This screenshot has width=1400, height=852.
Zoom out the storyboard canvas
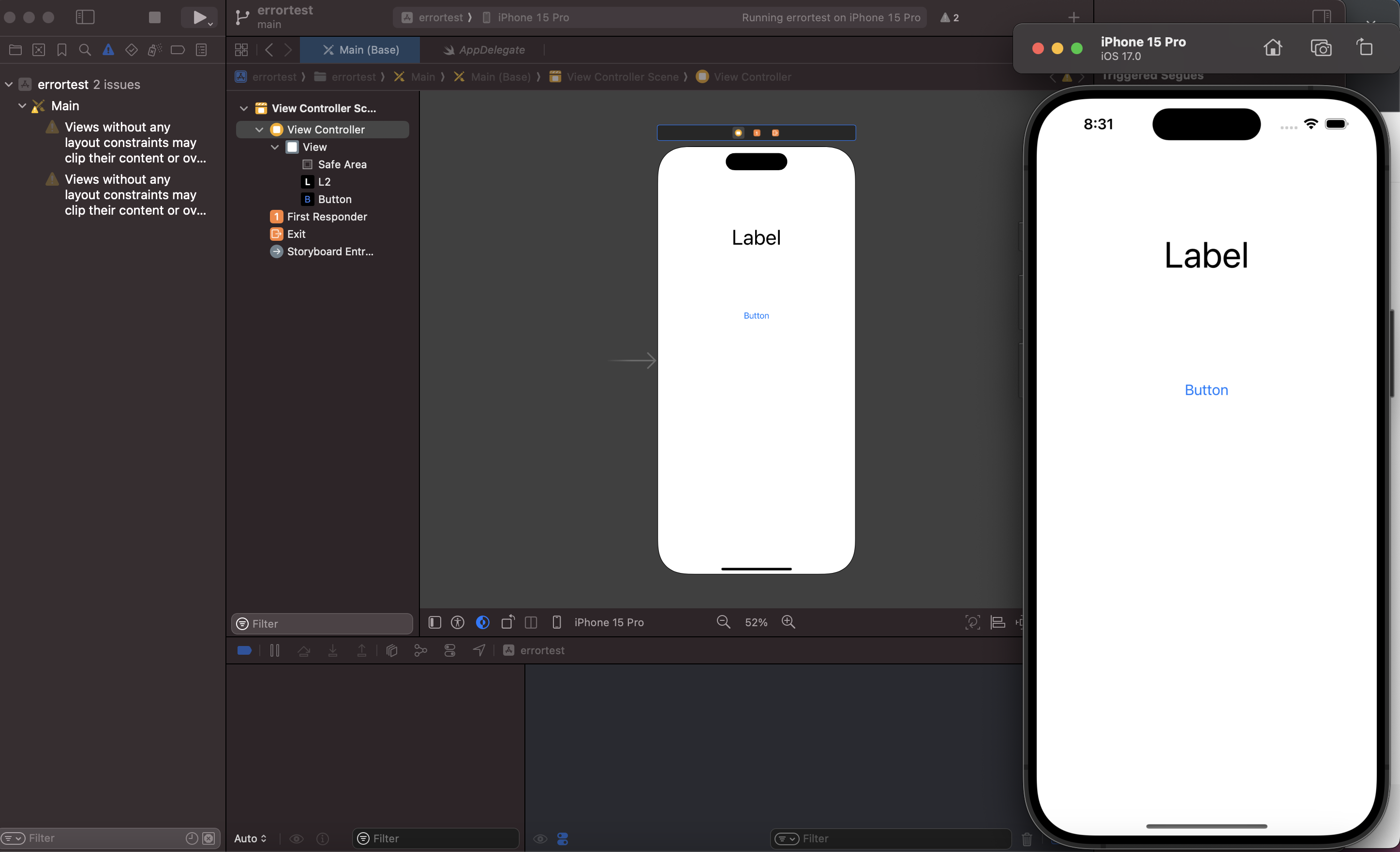723,622
